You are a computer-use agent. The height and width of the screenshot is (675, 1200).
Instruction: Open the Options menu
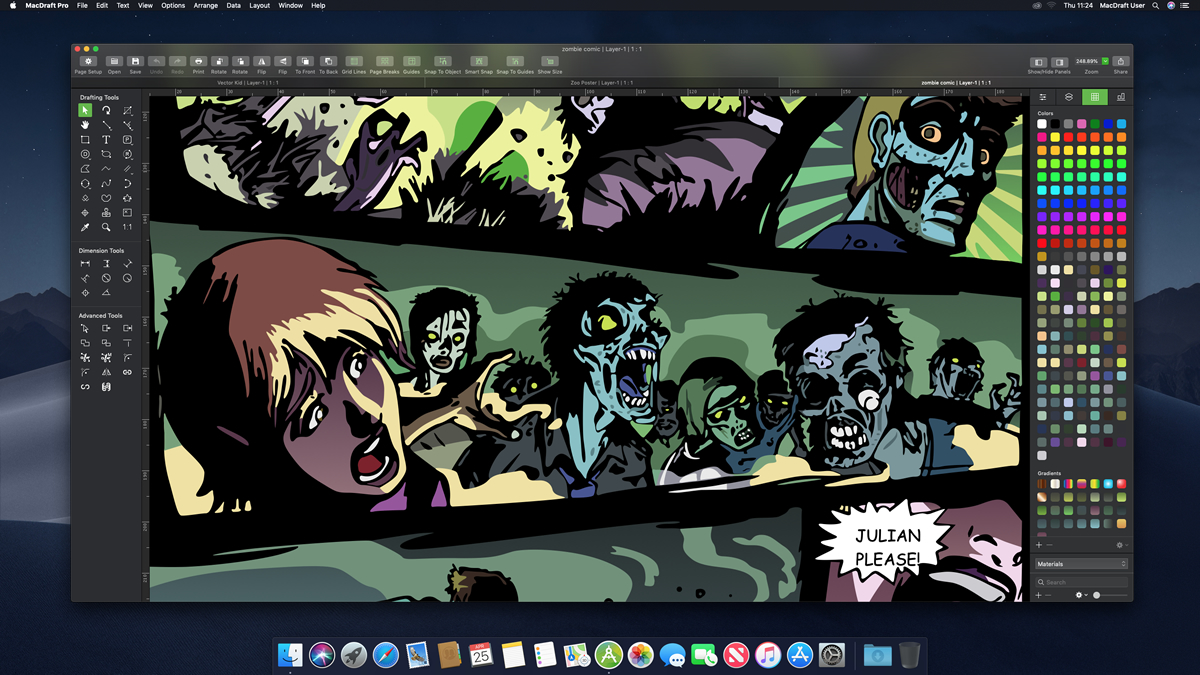click(x=173, y=6)
